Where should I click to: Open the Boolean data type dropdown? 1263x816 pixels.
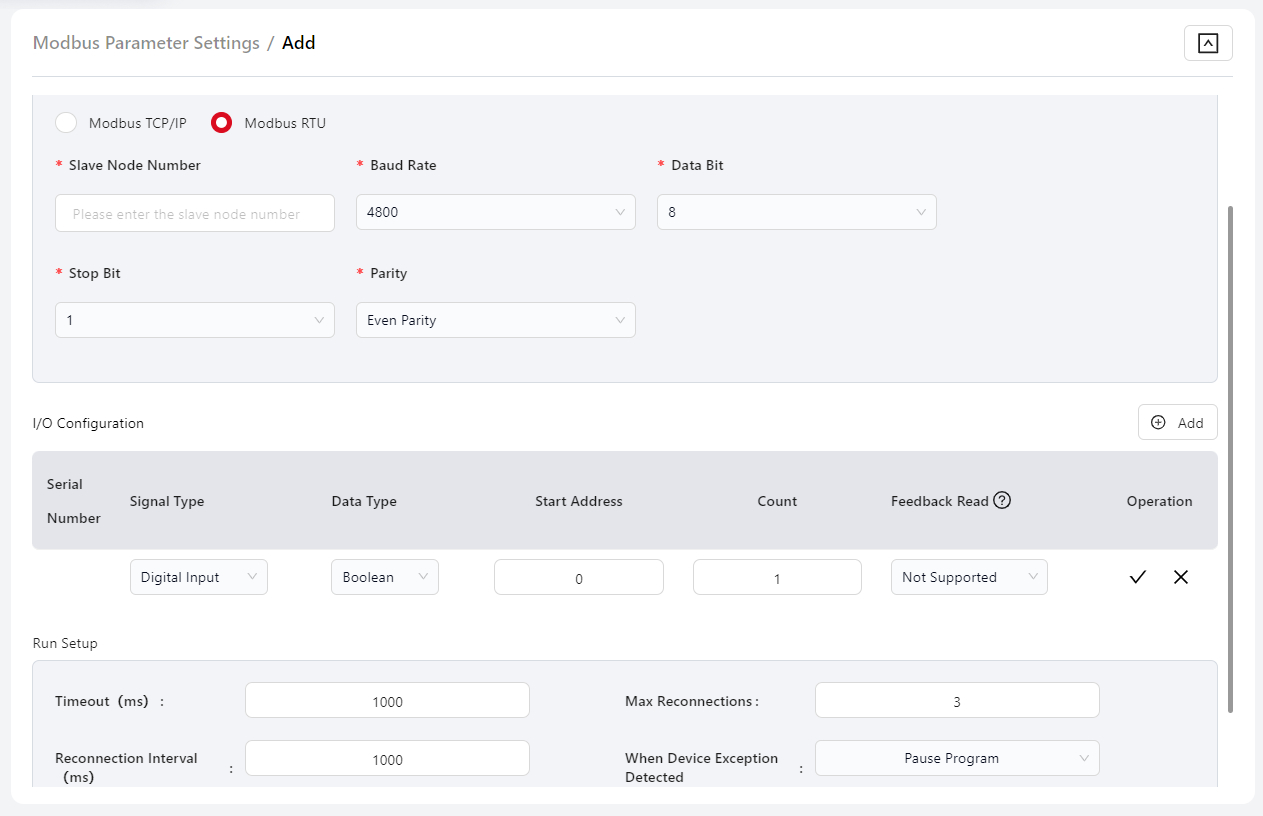point(384,577)
